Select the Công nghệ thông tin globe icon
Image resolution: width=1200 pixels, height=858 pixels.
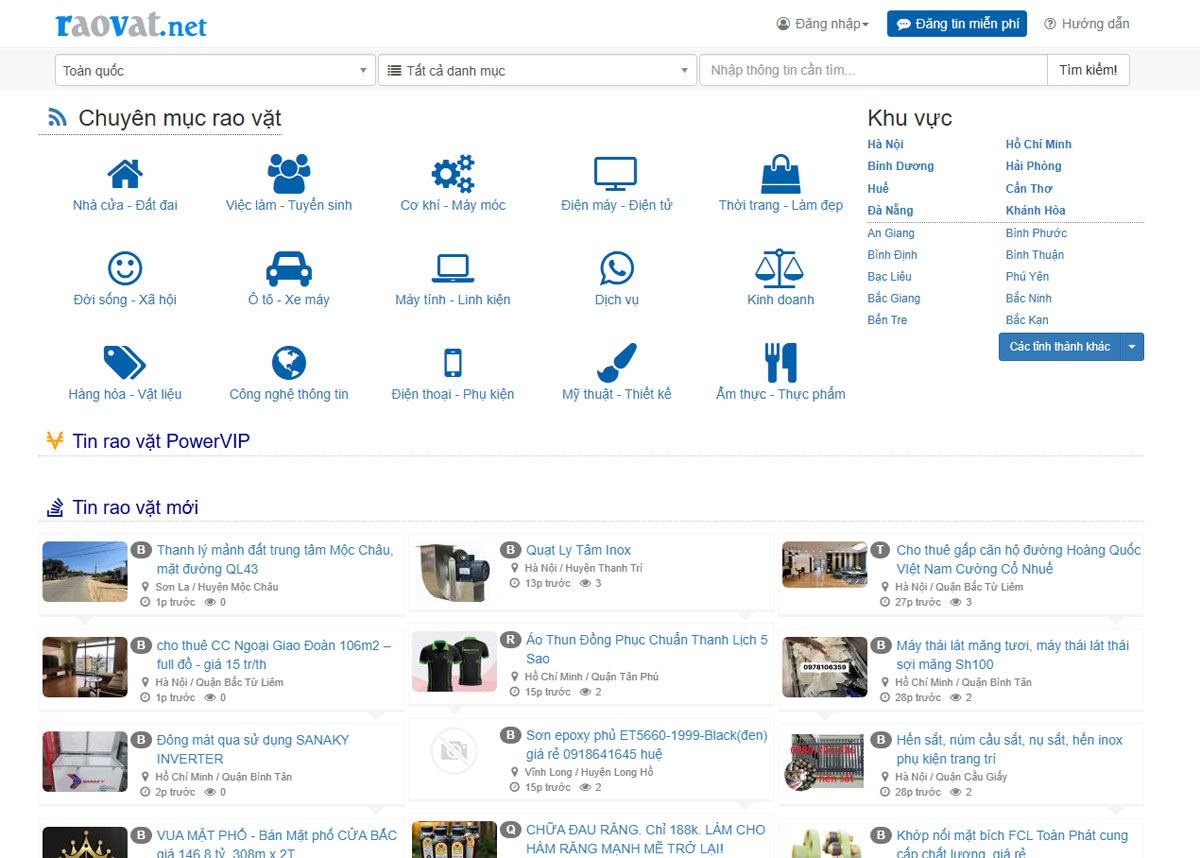pyautogui.click(x=288, y=362)
